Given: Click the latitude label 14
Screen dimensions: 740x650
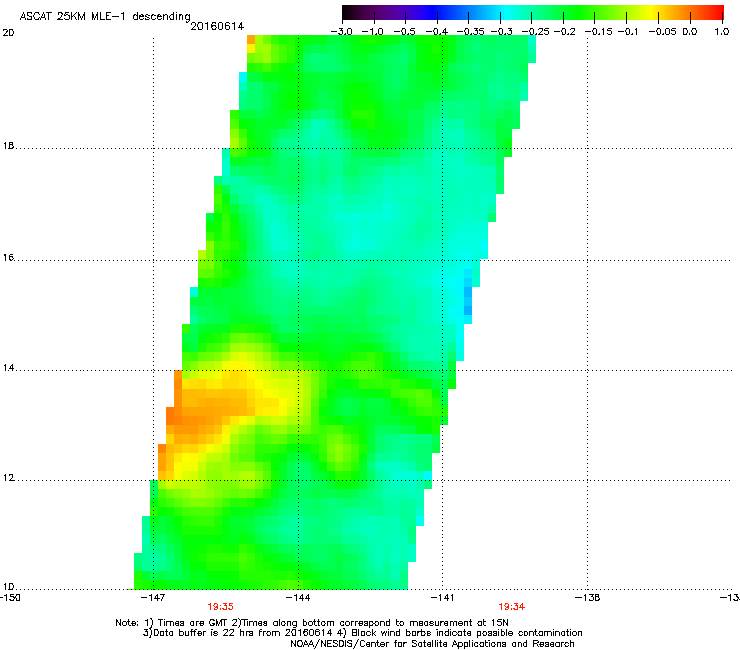Looking at the screenshot, I should [x=8, y=368].
